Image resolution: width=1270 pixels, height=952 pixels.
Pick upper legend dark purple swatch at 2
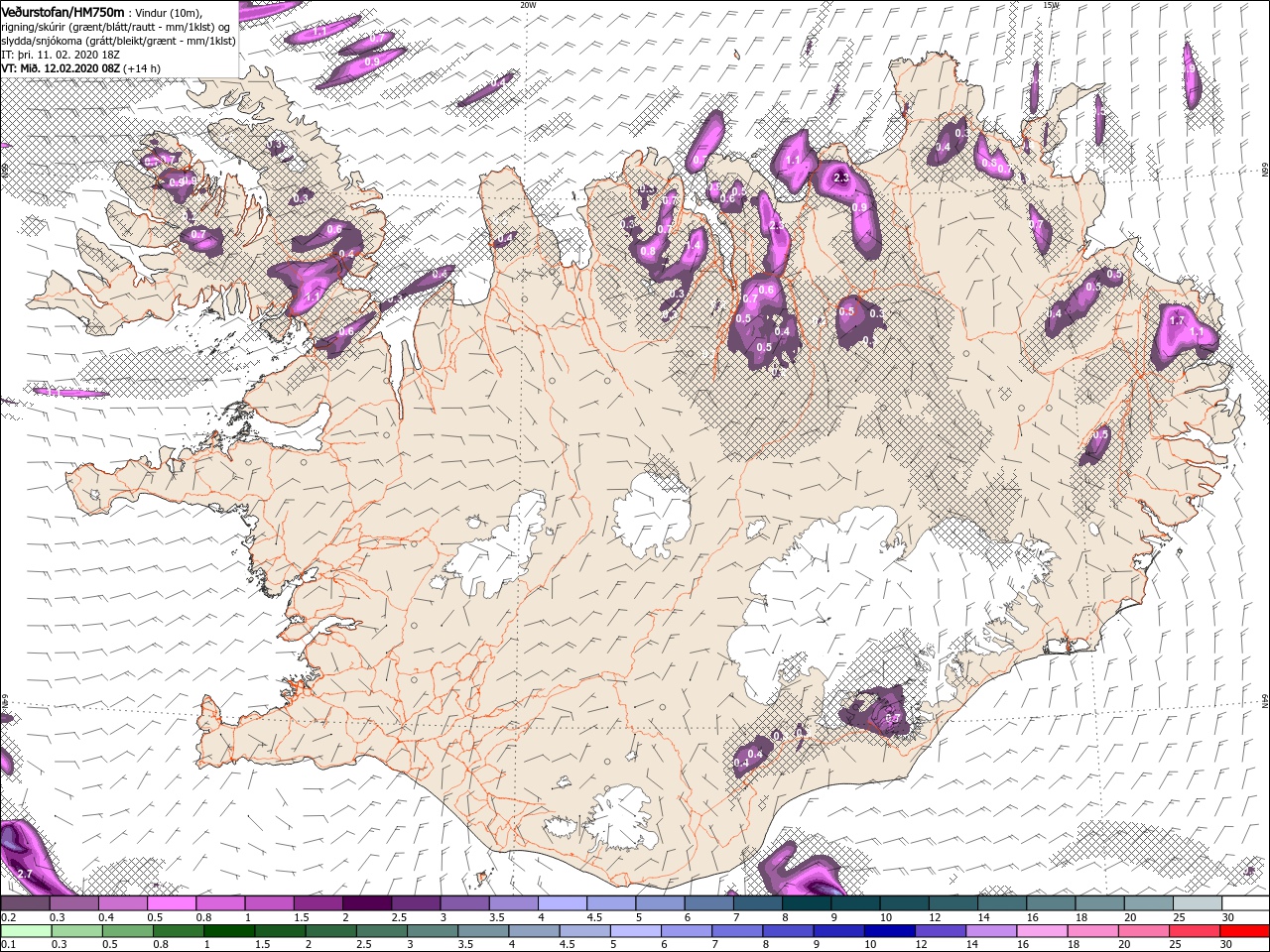point(365,903)
